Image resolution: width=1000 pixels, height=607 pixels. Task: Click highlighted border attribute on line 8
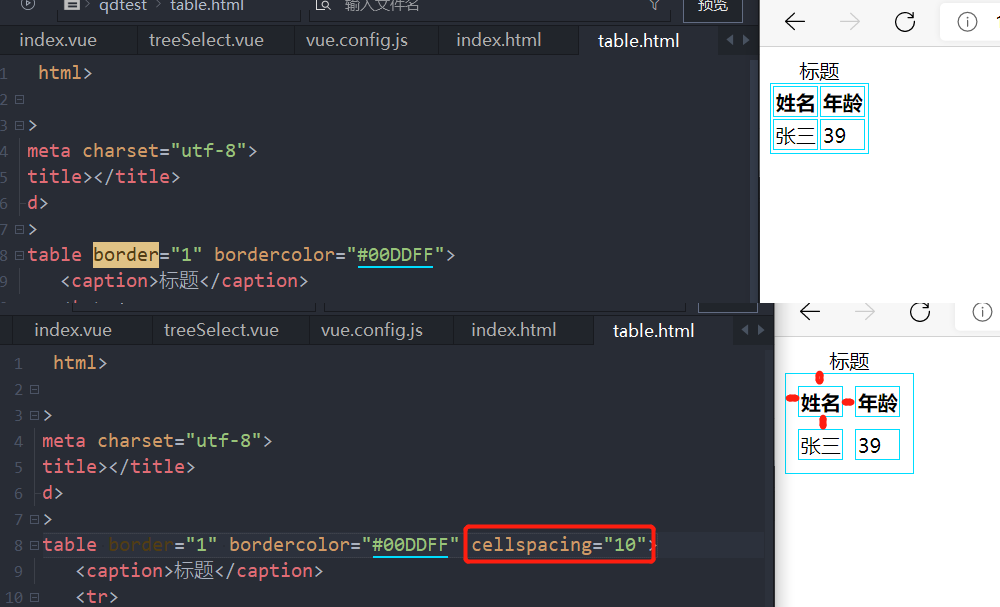[x=126, y=255]
